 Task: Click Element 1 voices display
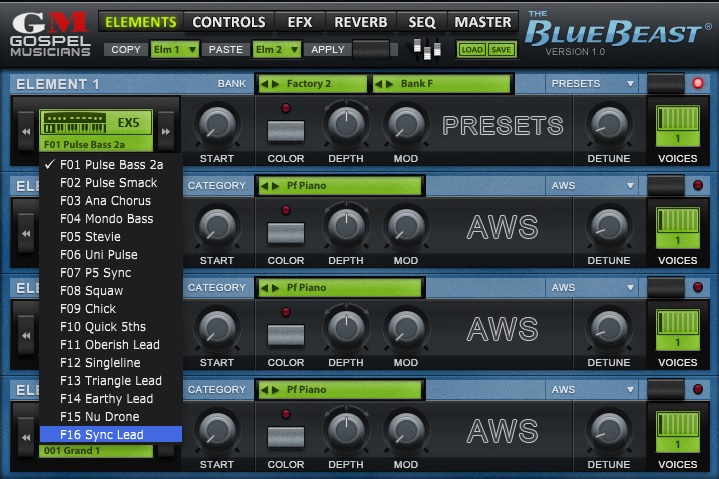coord(678,126)
